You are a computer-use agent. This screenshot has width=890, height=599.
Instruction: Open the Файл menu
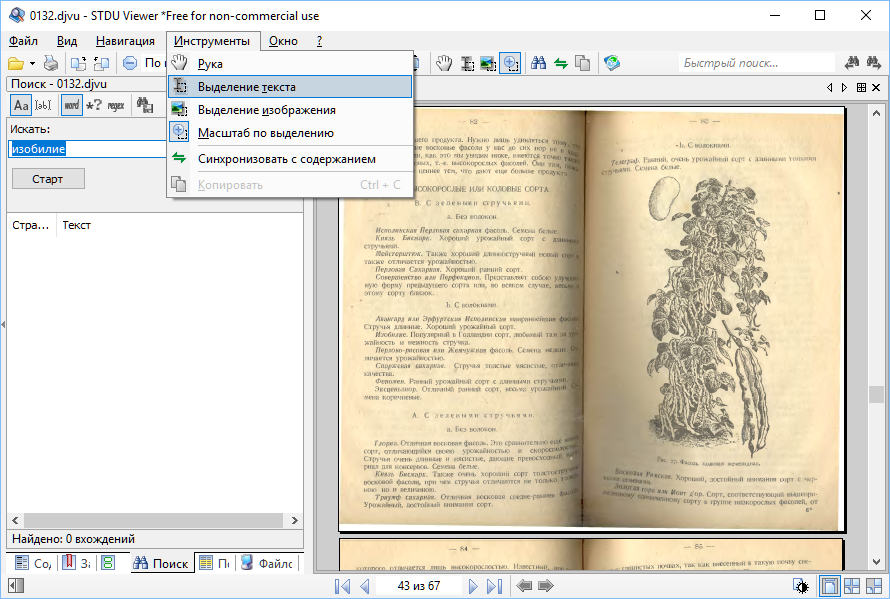coord(23,41)
